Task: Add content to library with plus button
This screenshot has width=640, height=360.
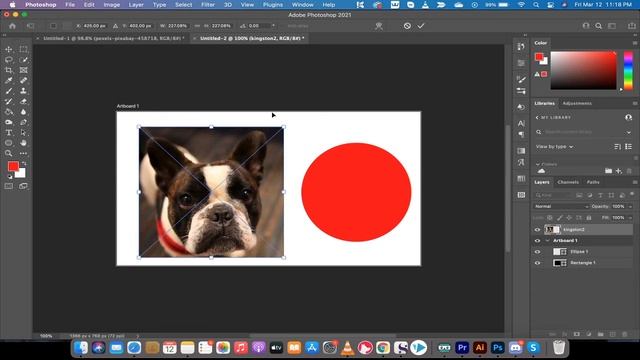Action: 619,171
